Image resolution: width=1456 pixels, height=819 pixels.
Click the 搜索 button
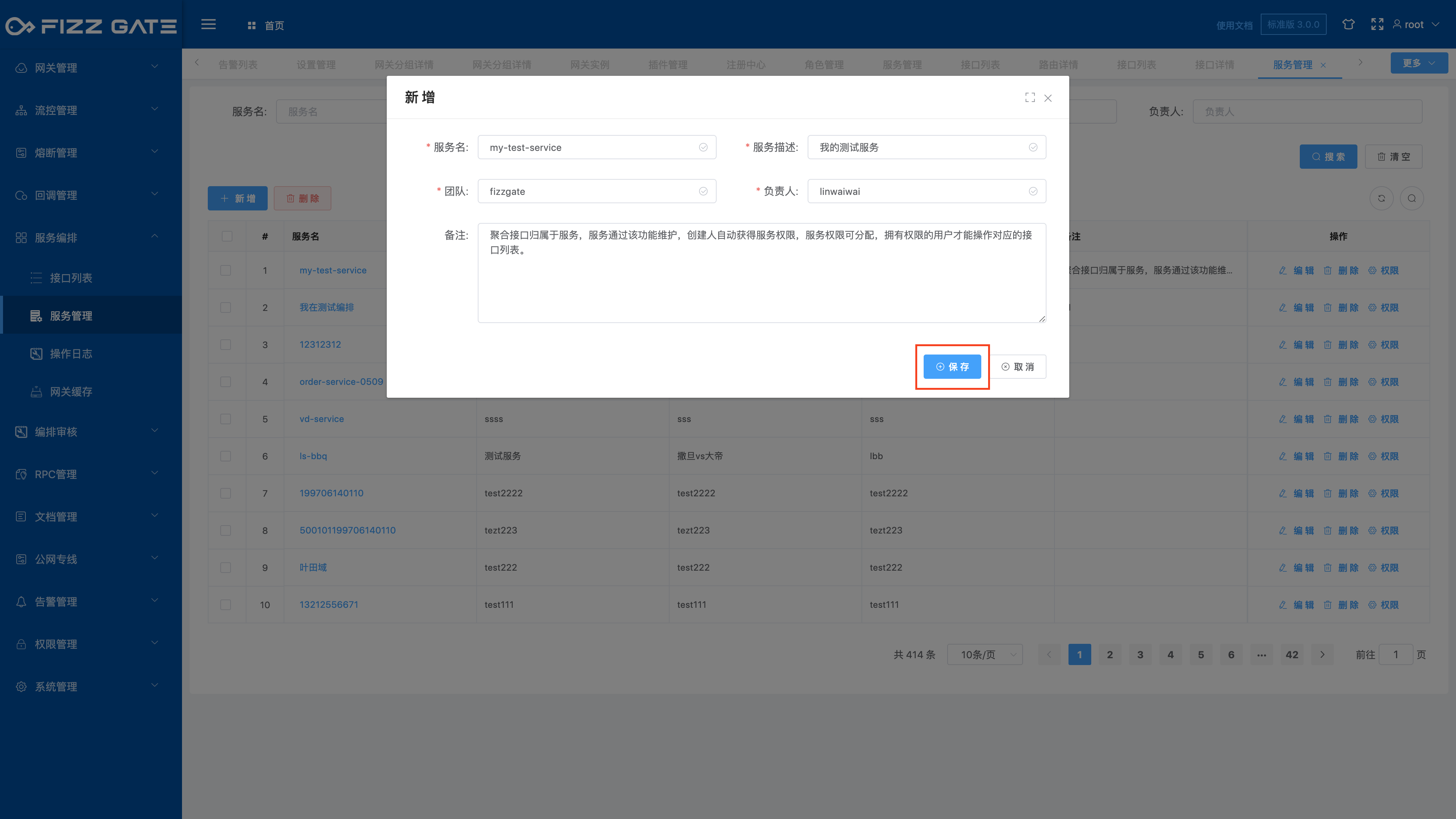coord(1328,157)
